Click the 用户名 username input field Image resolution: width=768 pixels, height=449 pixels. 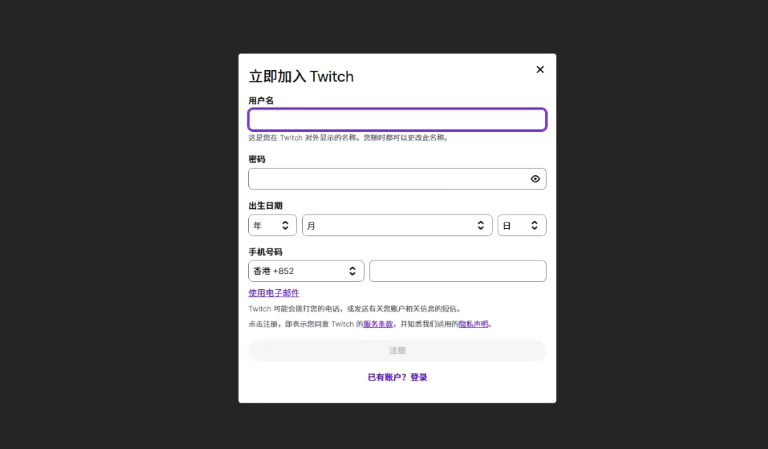pos(397,120)
